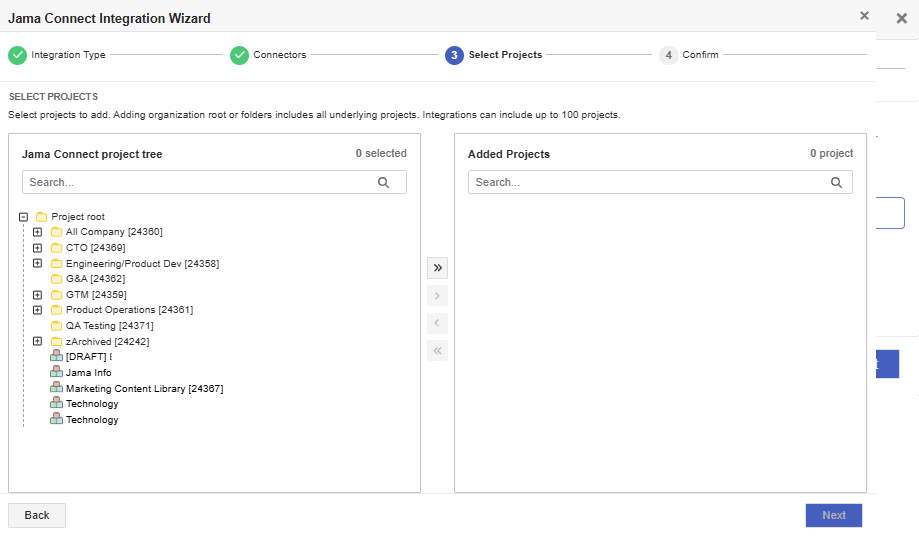This screenshot has height=542, width=919.
Task: Click the QA Testing folder icon
Action: (56, 326)
